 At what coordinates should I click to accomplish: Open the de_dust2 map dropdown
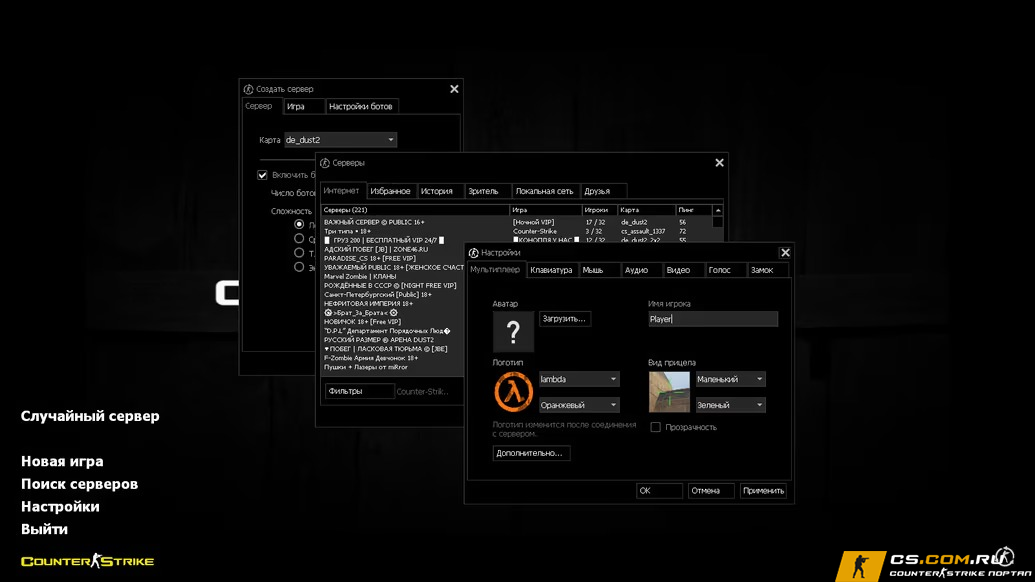point(340,140)
